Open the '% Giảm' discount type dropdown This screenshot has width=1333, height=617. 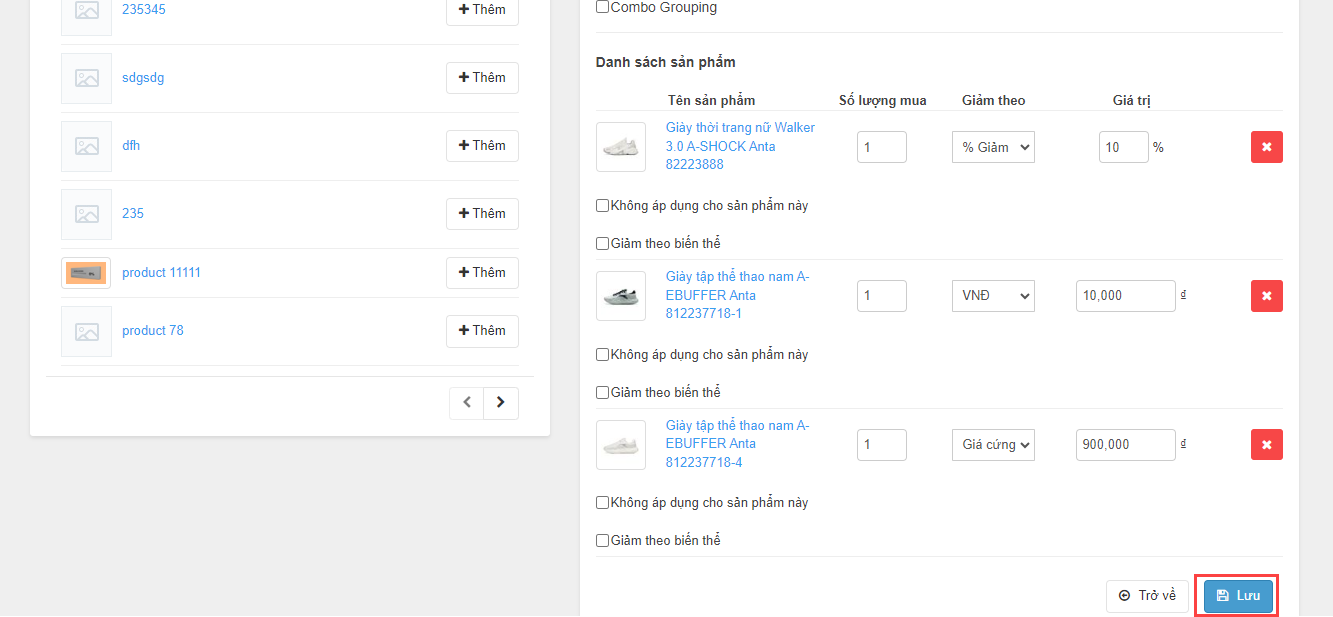993,147
